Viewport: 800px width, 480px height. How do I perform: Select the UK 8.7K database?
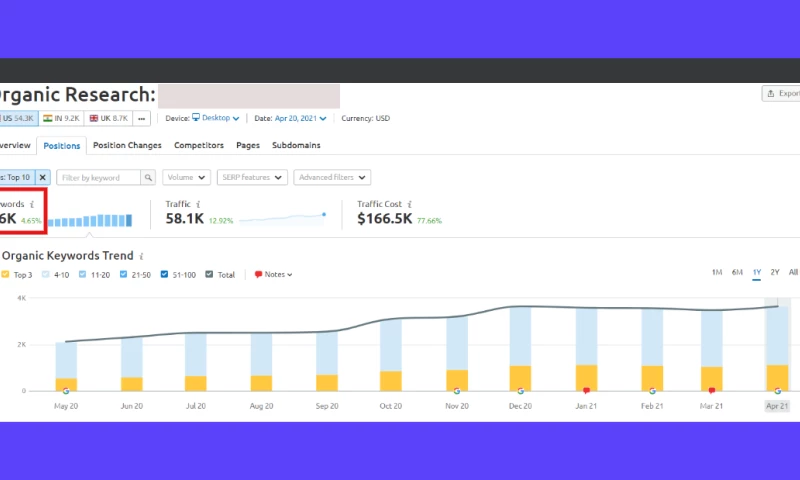[109, 118]
